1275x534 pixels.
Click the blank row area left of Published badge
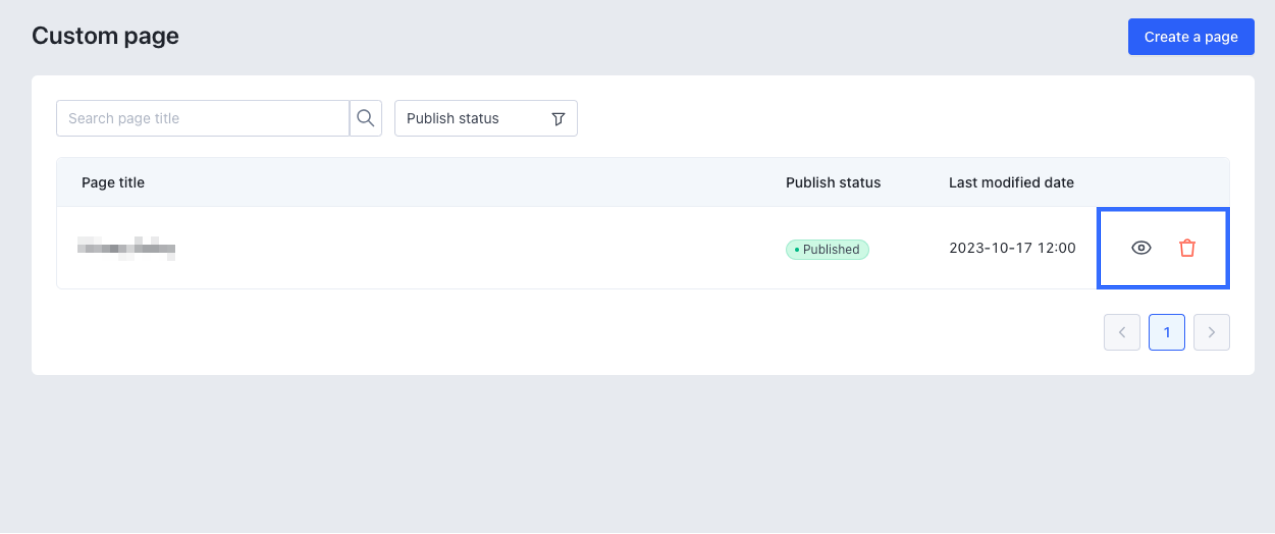[480, 248]
